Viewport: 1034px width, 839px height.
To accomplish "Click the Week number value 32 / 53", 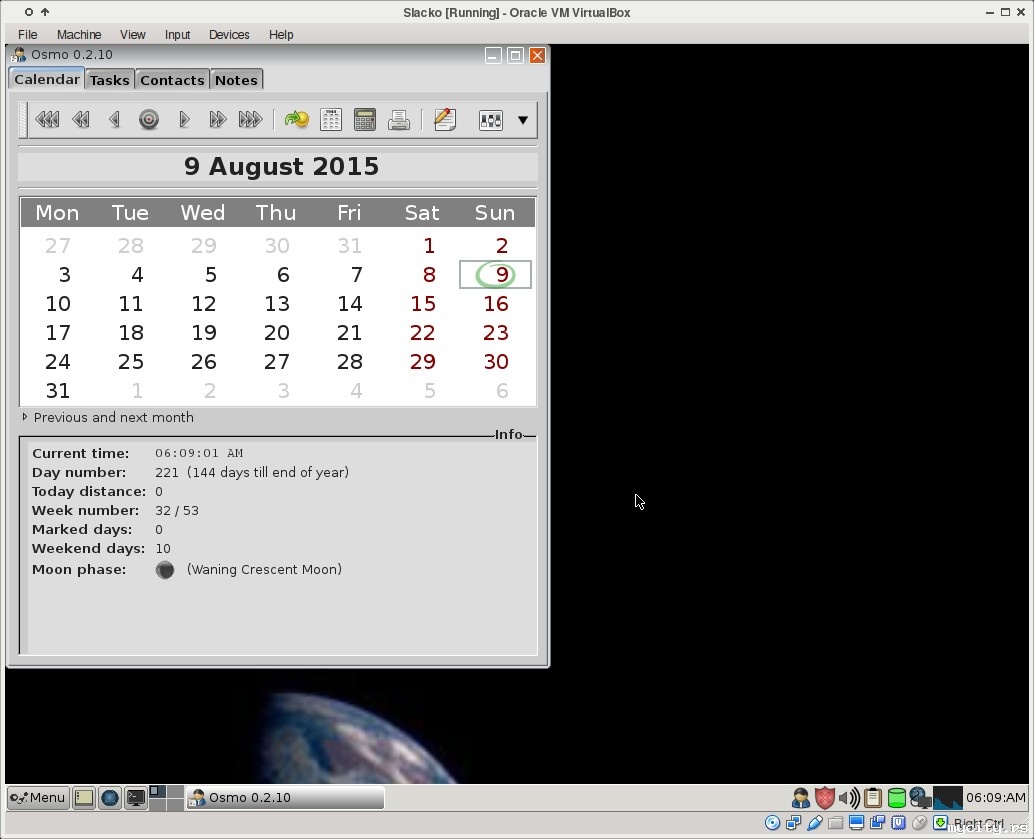I will [x=177, y=511].
